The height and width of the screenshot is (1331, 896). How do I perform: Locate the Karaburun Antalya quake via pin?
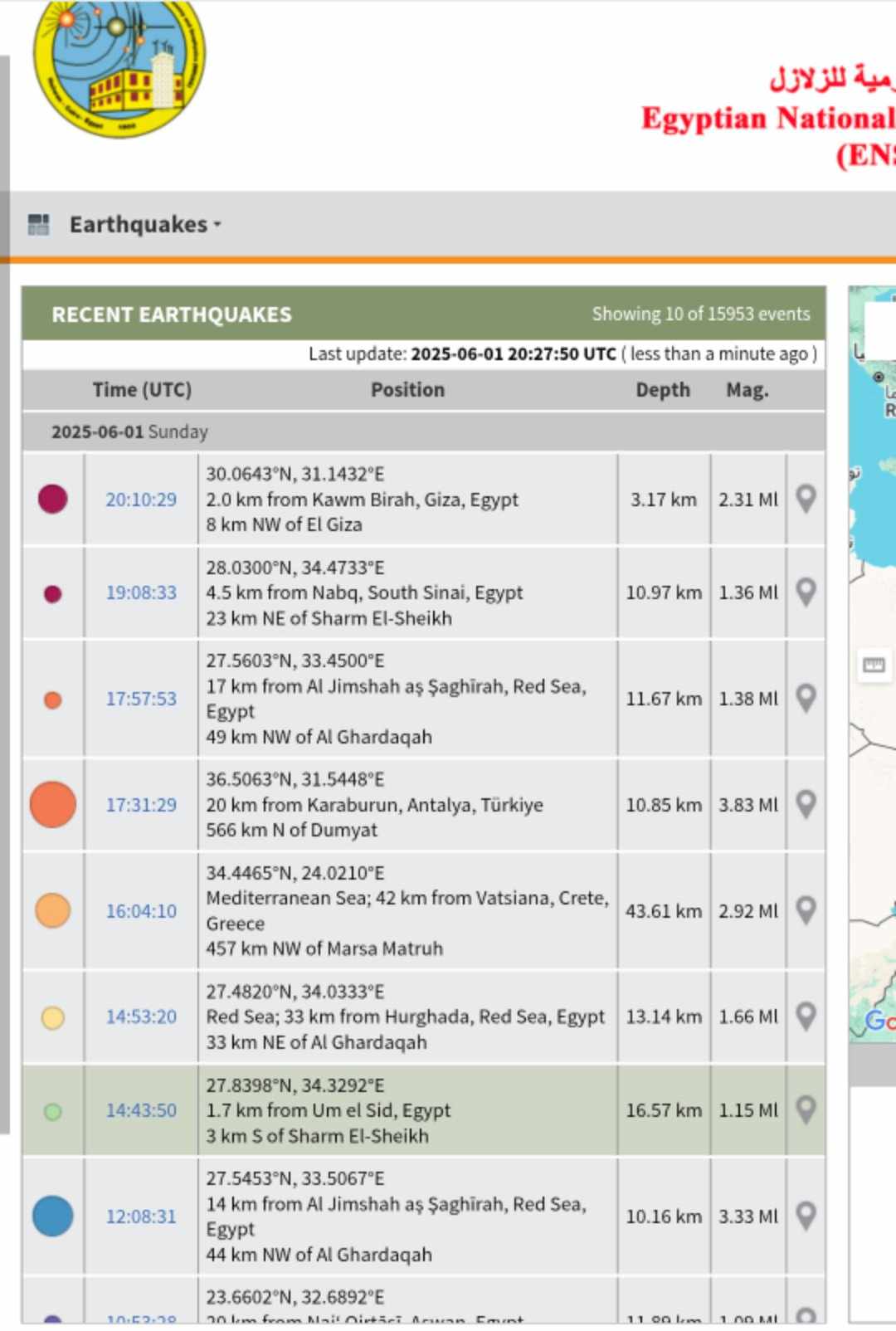(806, 804)
